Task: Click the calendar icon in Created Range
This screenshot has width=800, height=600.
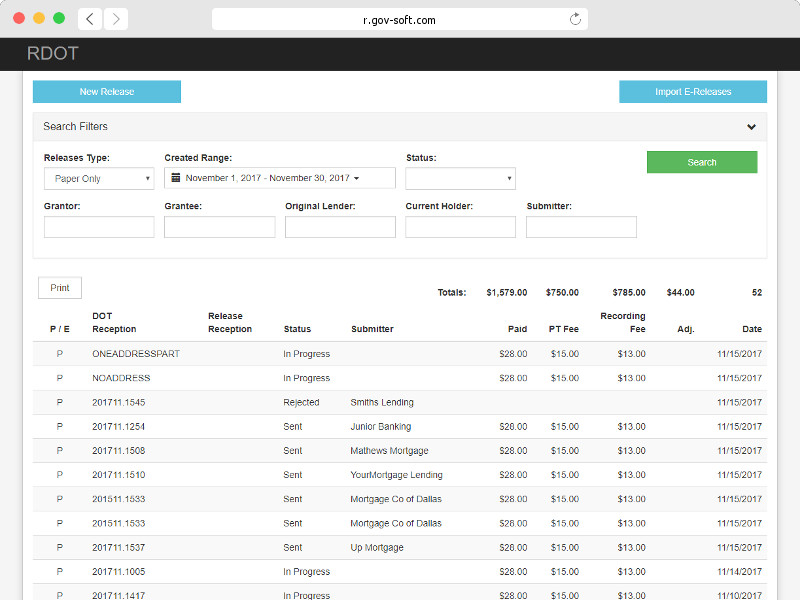Action: (x=176, y=178)
